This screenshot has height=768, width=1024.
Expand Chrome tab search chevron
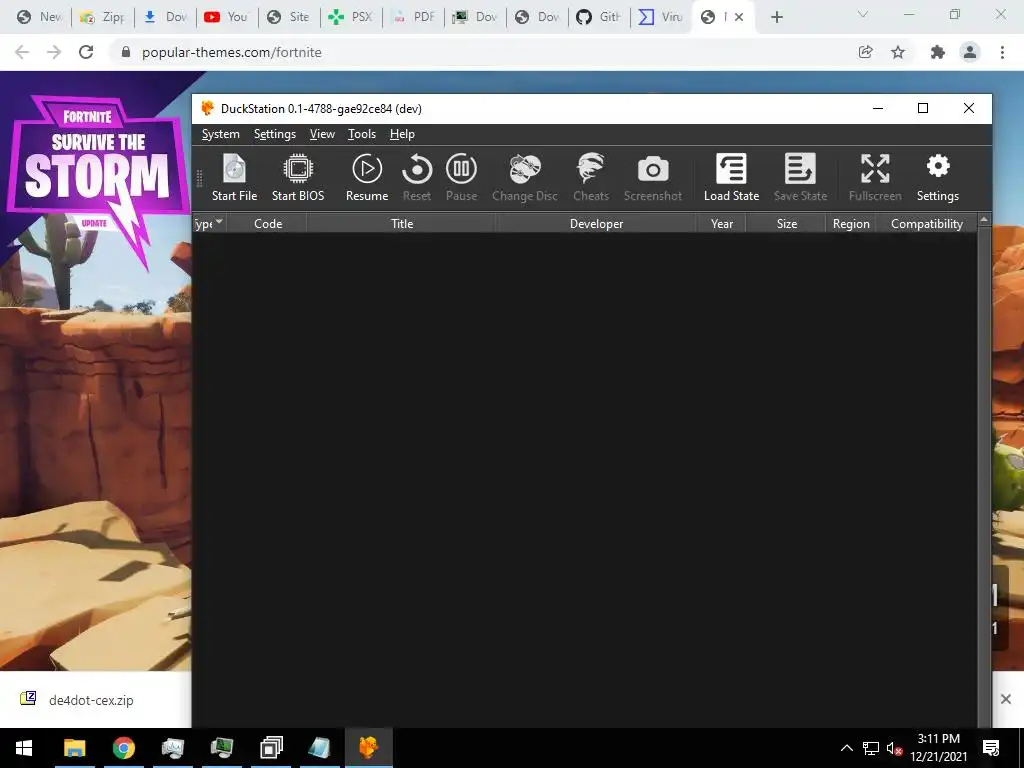[863, 14]
